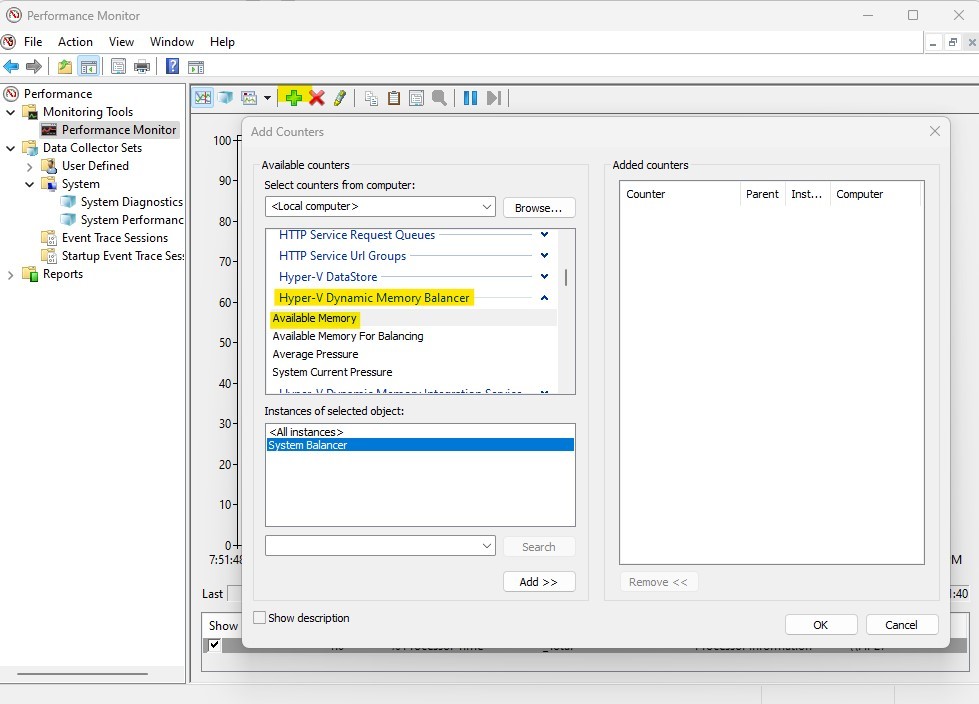Viewport: 979px width, 704px height.
Task: Expand the Hyper-V DataStore counter group
Action: point(543,276)
